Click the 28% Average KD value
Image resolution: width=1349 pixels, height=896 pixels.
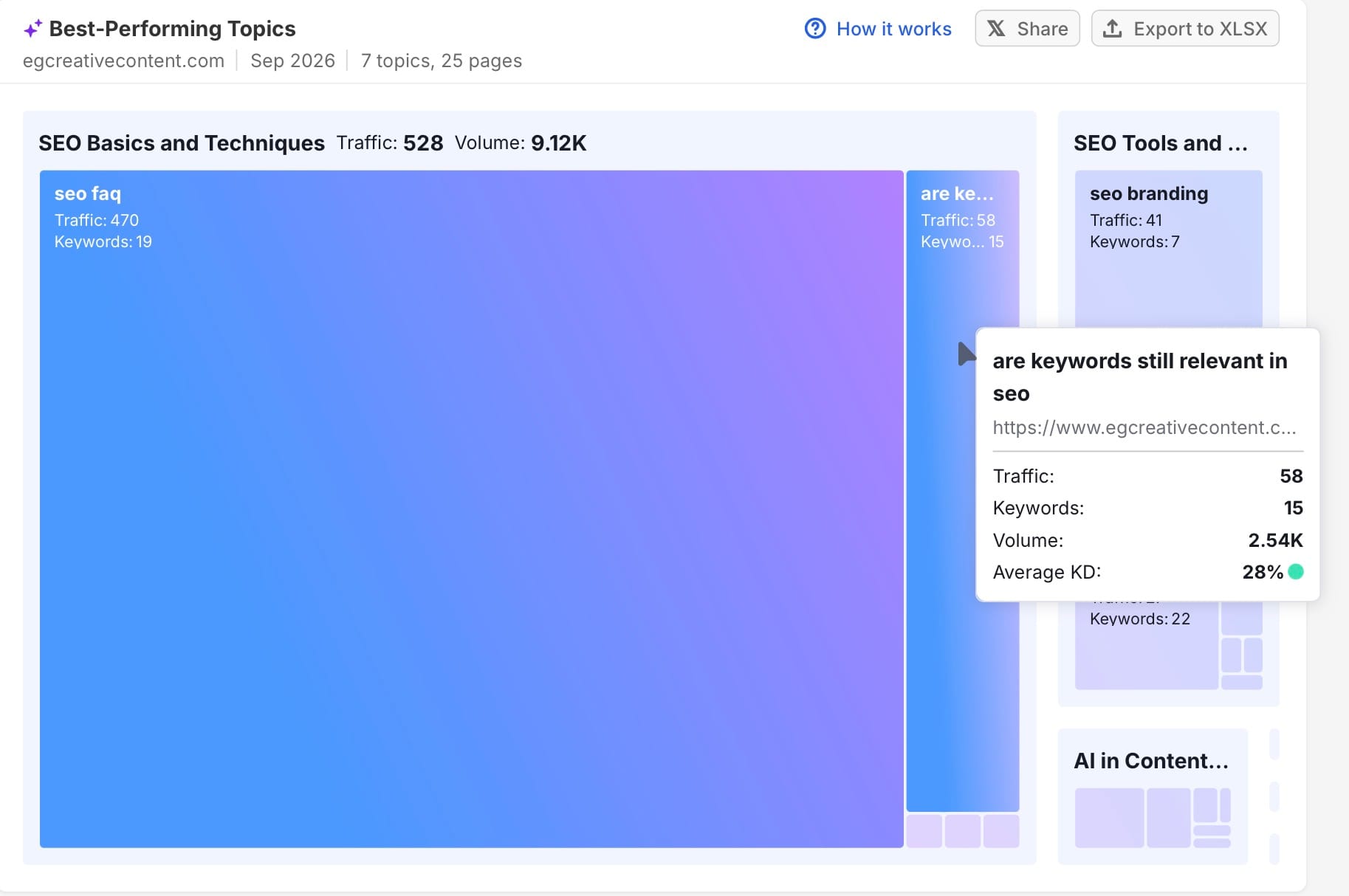[x=1263, y=572]
